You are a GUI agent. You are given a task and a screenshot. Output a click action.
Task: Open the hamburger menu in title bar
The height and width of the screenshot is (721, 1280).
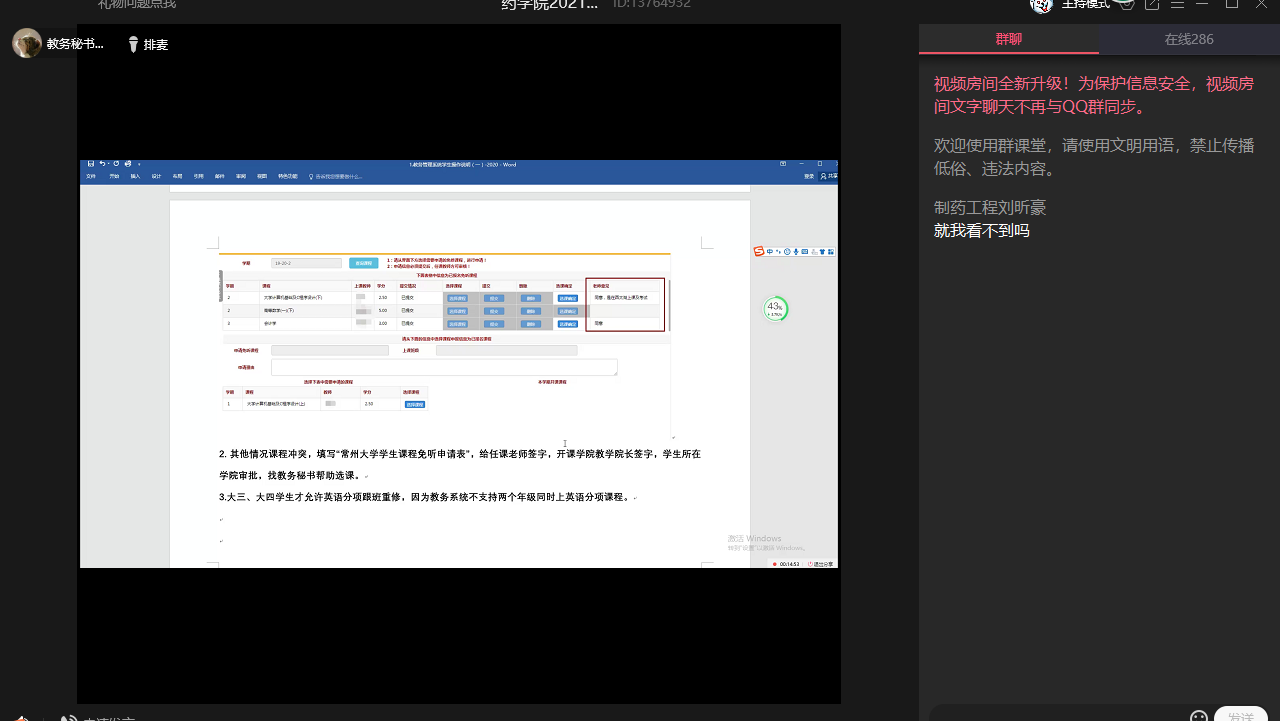[x=1178, y=4]
